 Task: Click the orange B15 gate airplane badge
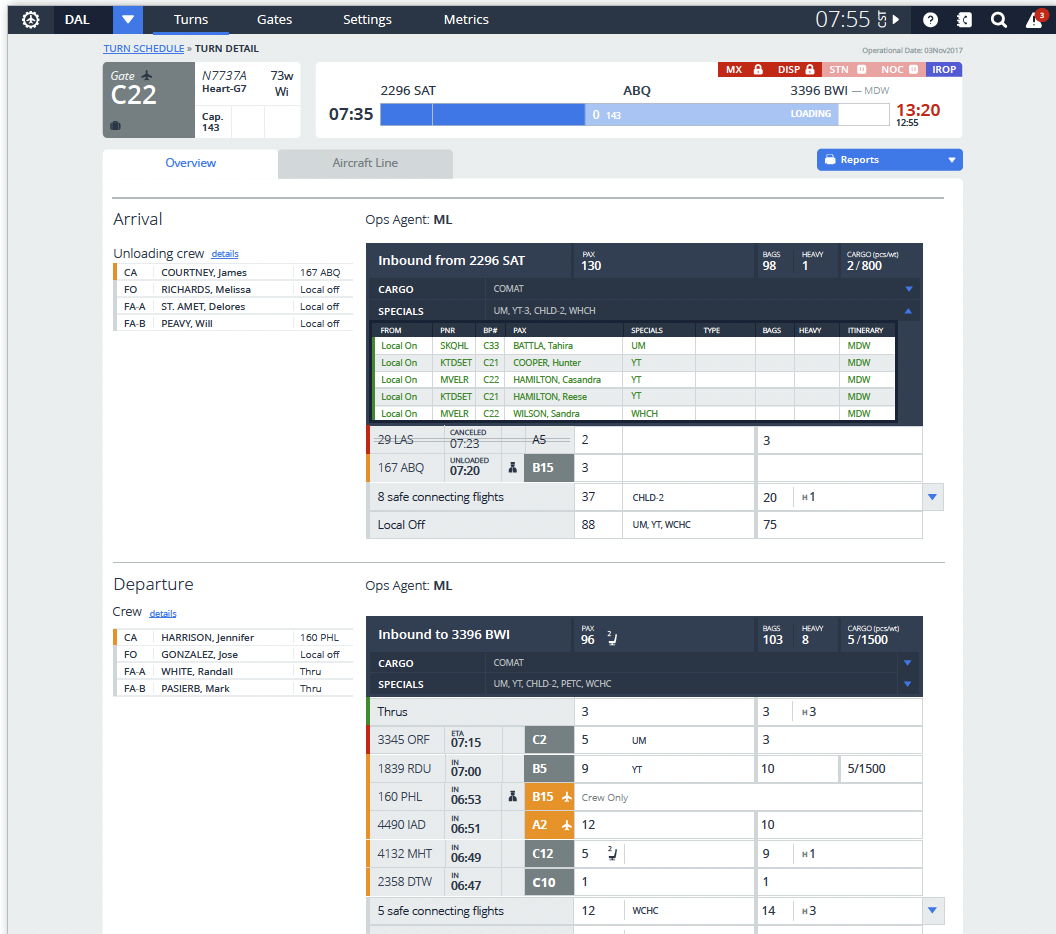tap(549, 797)
